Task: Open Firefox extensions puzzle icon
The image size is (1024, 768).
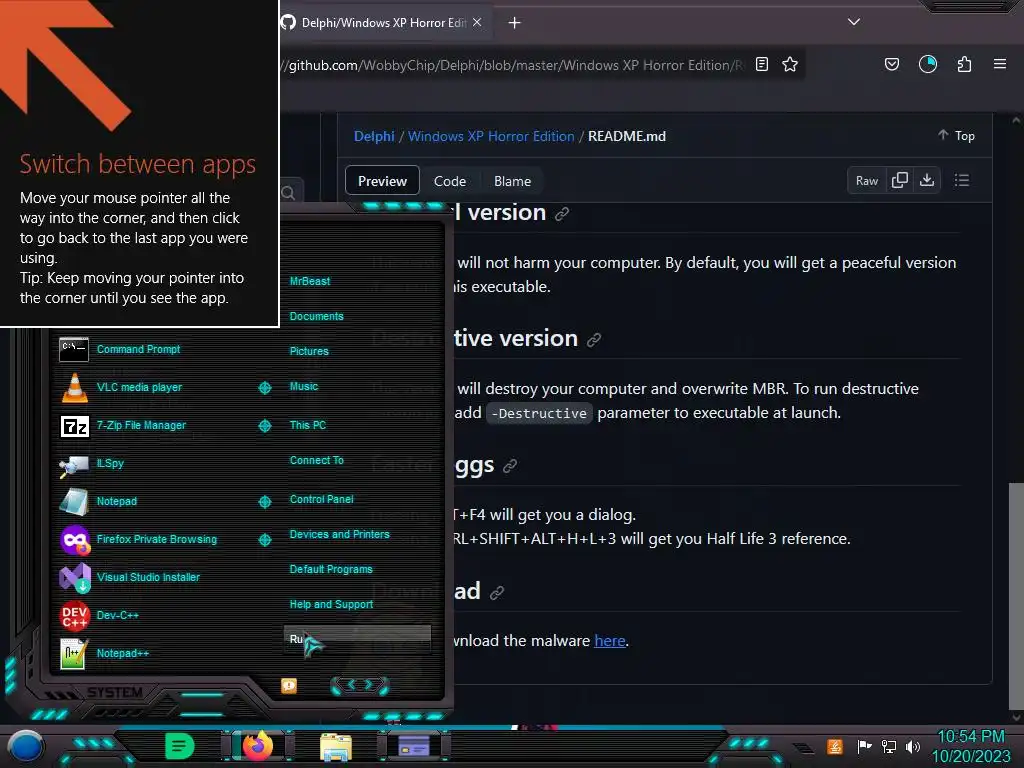Action: coord(964,64)
